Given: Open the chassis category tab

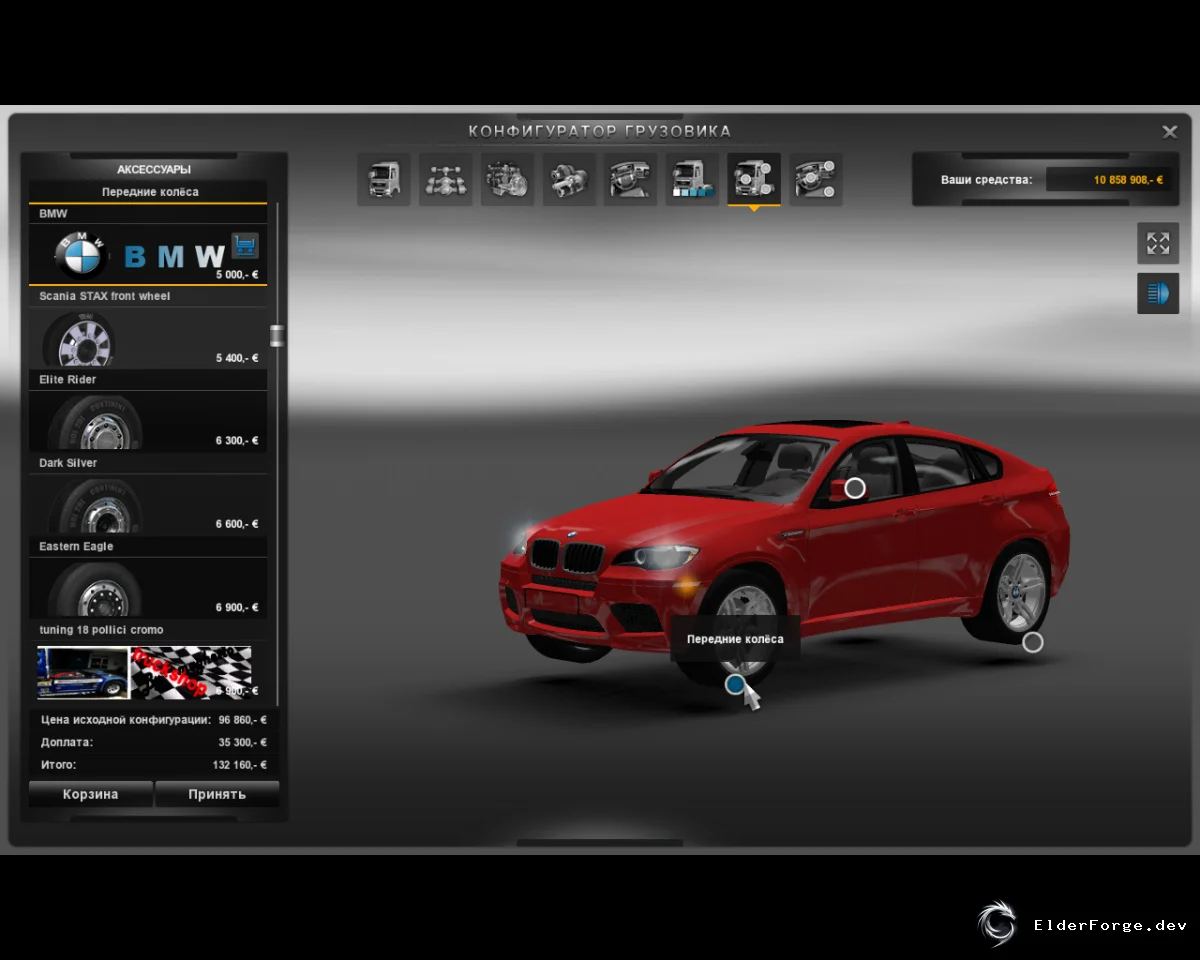Looking at the screenshot, I should (x=446, y=179).
